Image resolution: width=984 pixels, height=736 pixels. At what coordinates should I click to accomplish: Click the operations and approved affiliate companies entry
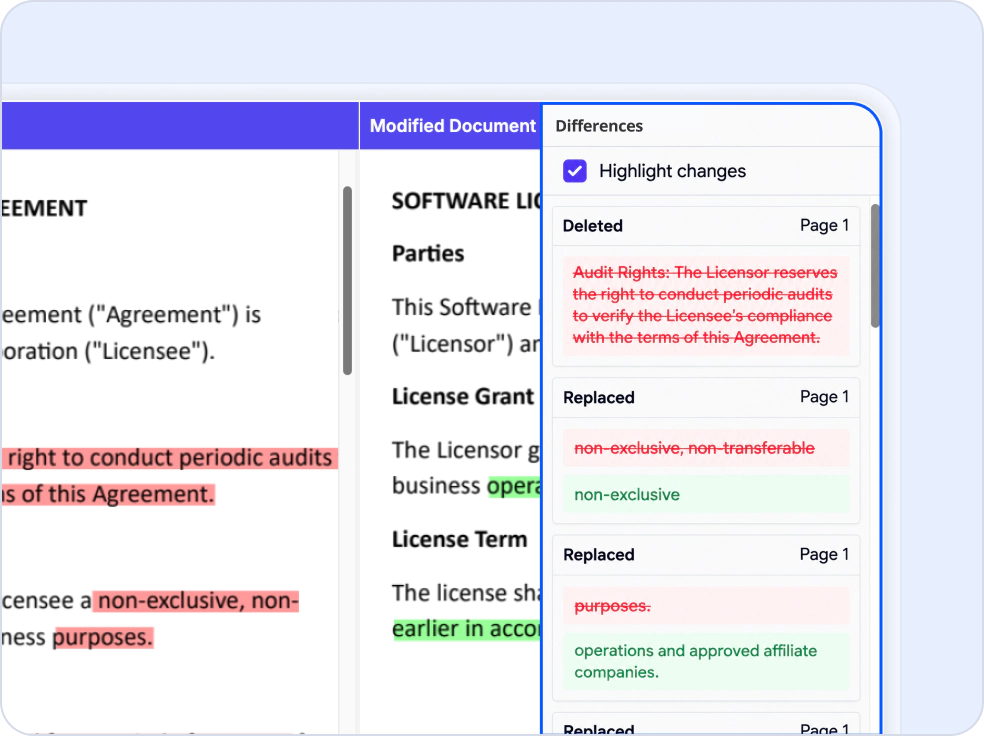pyautogui.click(x=705, y=661)
